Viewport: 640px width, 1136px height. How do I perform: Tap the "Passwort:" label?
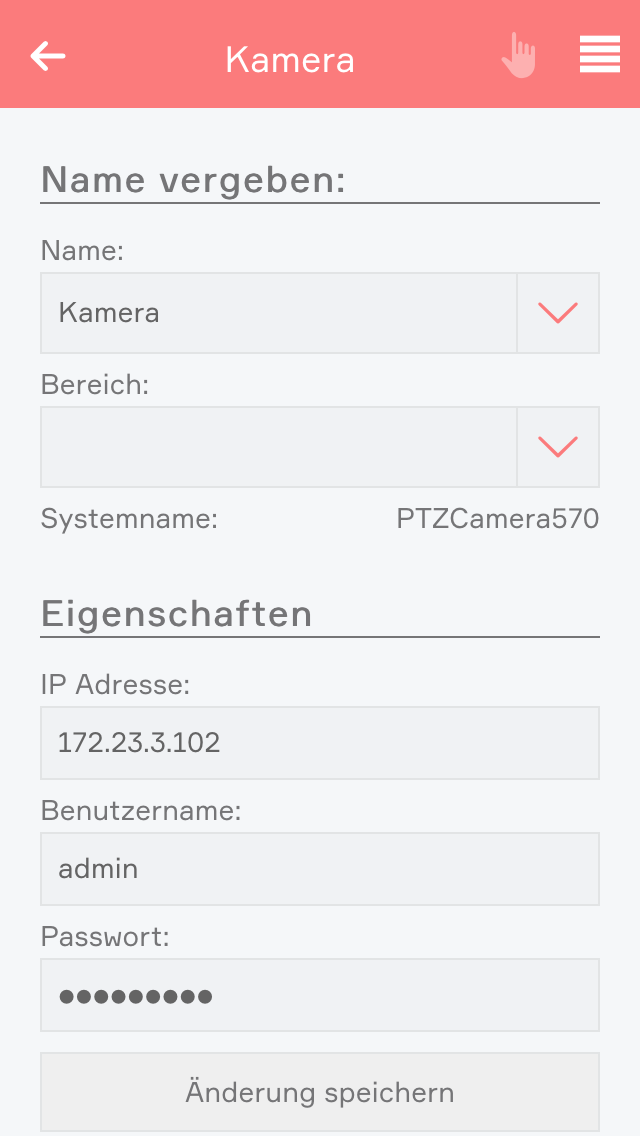(105, 937)
